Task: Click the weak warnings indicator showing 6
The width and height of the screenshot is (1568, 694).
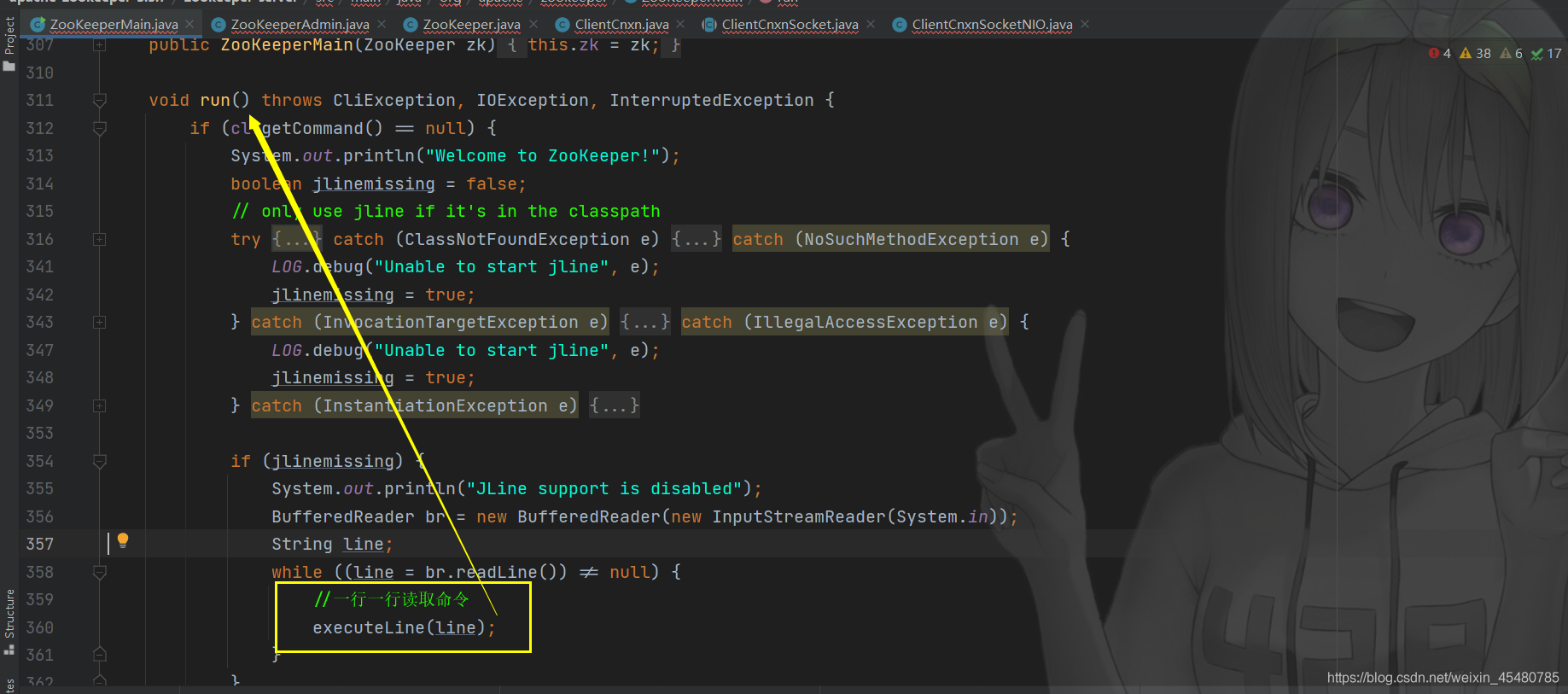Action: point(1512,53)
